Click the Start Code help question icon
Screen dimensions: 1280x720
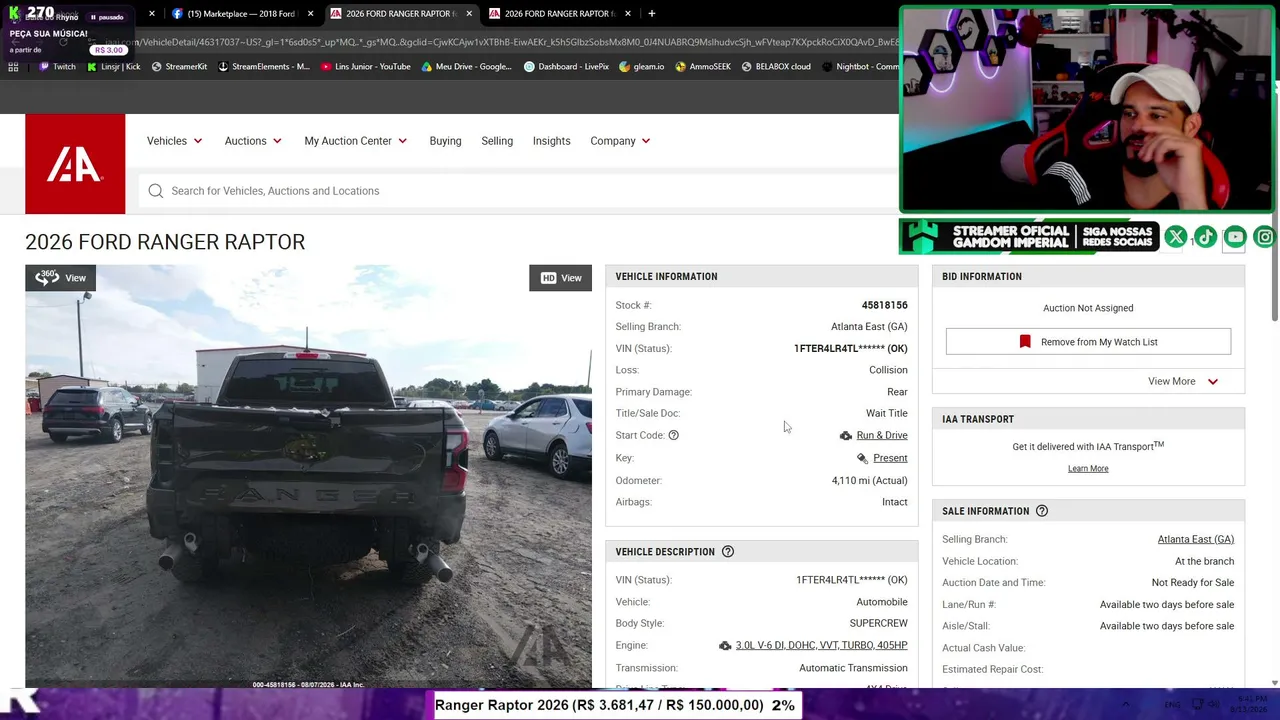[x=673, y=435]
